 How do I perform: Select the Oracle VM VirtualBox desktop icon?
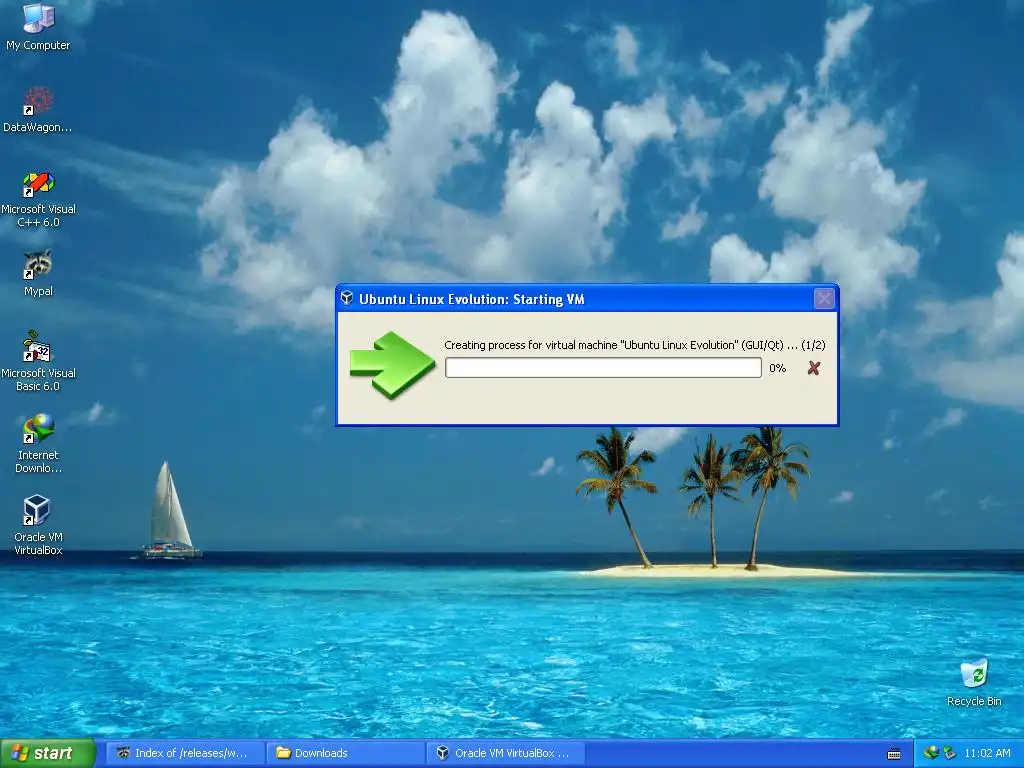[38, 525]
